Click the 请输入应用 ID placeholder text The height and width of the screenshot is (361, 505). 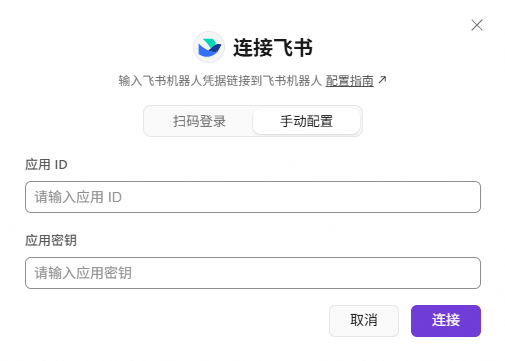pyautogui.click(x=78, y=197)
